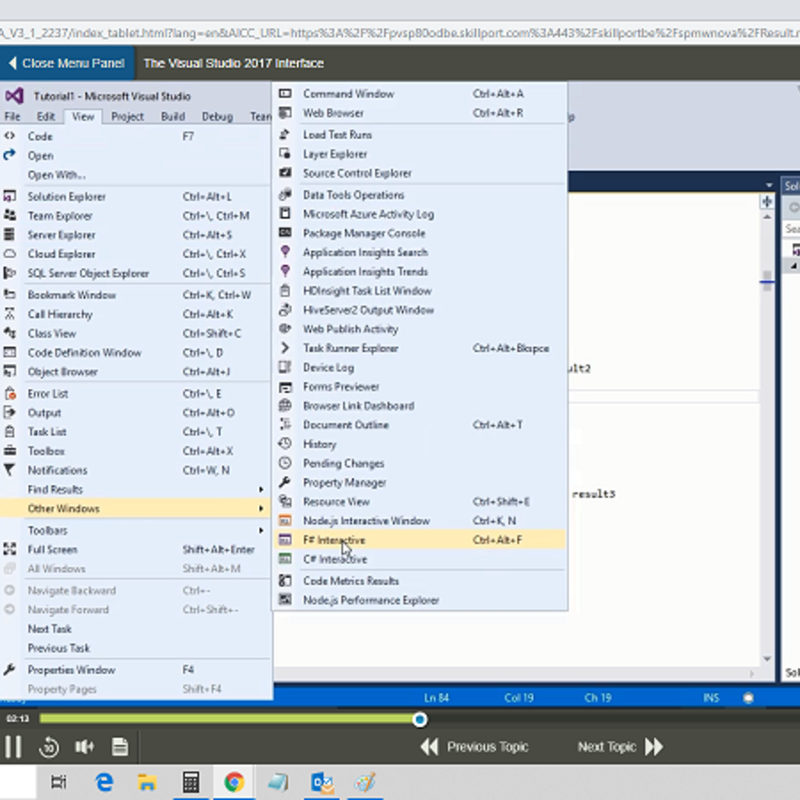Open Chrome from taskbar

click(x=234, y=782)
